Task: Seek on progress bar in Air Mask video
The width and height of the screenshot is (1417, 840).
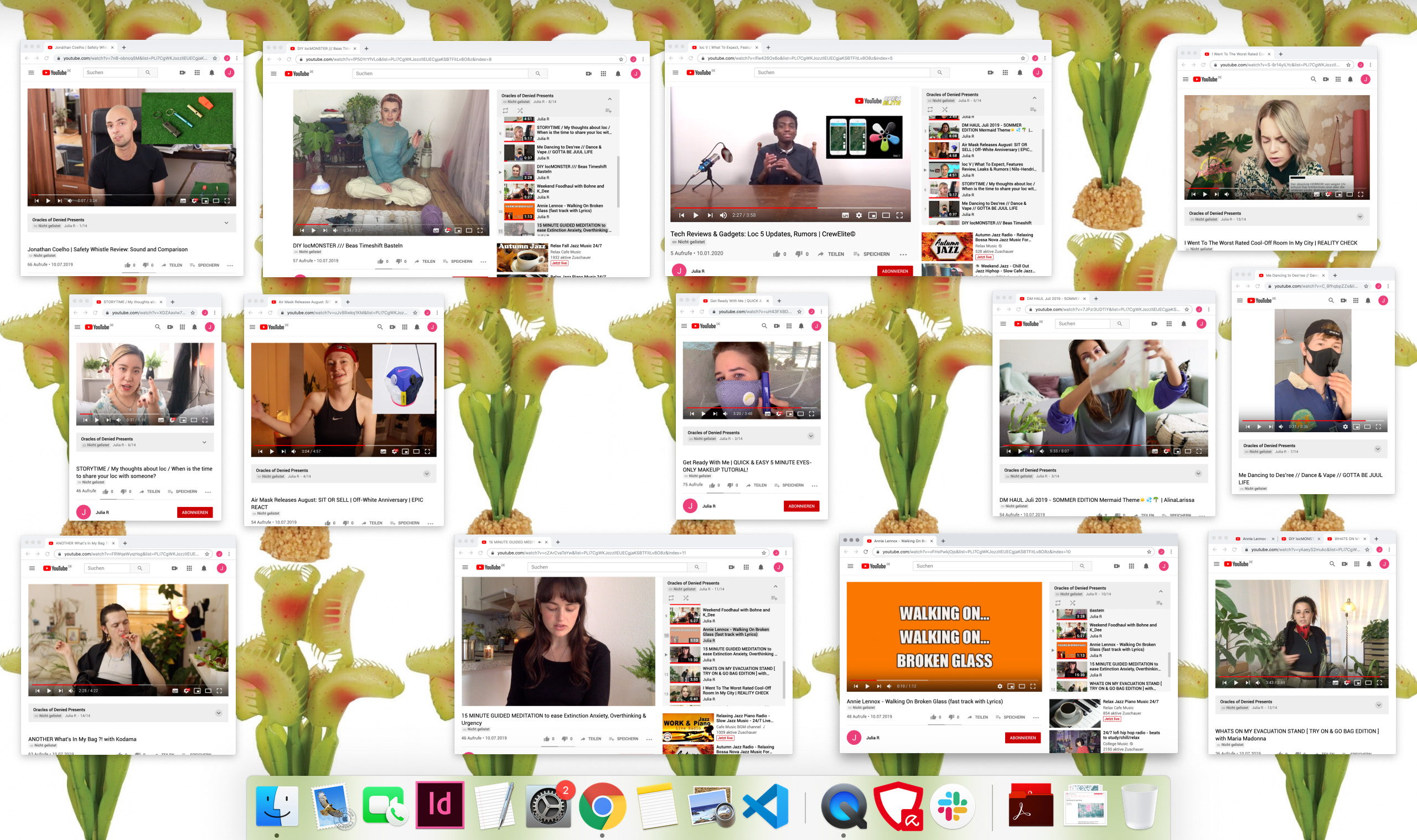Action: 343,445
